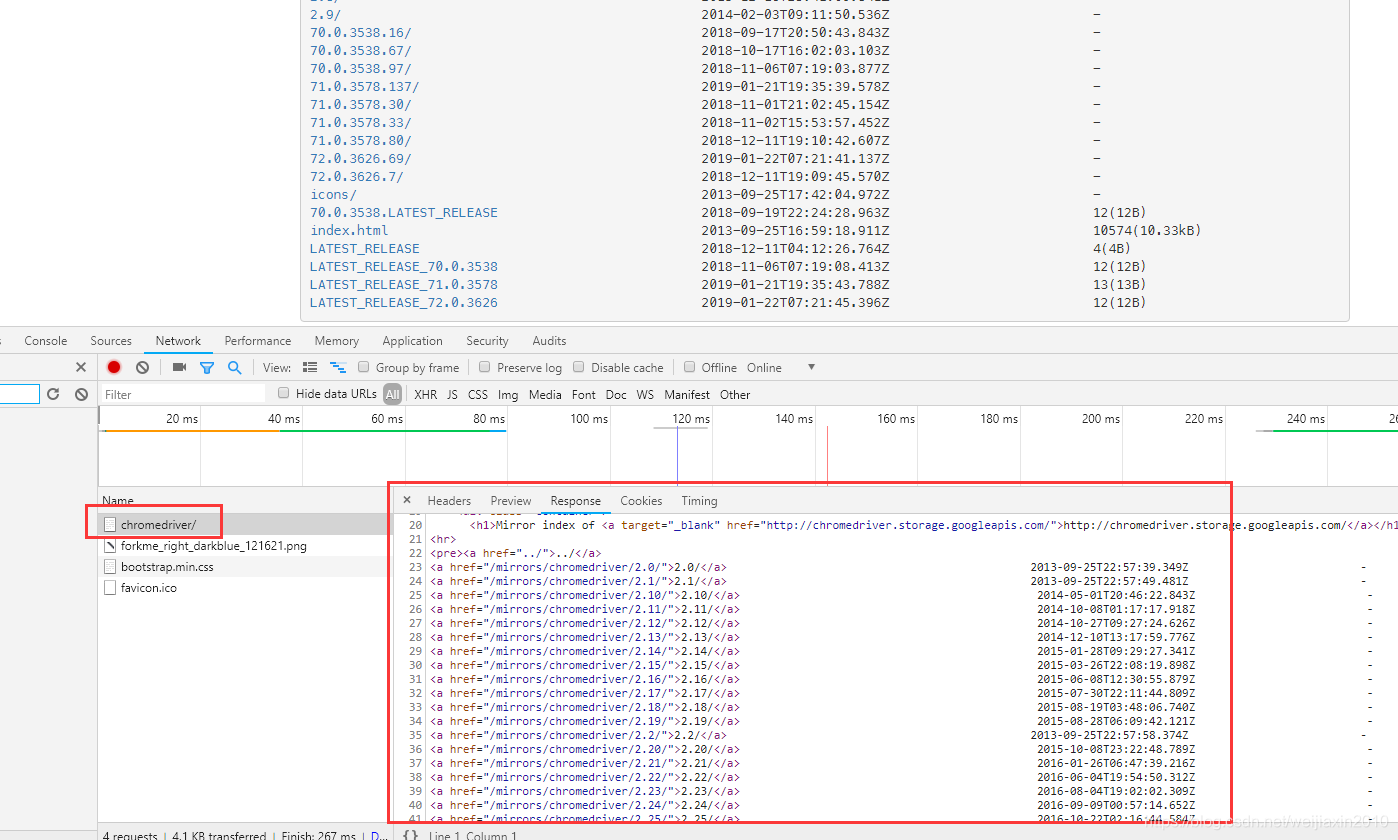Toggle Hide data URLs checkbox
1398x840 pixels.
284,393
